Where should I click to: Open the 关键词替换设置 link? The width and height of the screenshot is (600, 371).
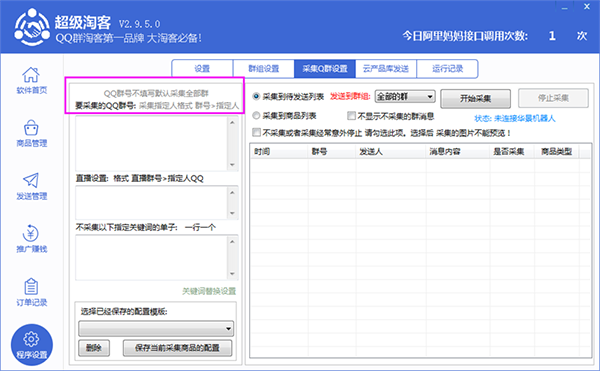(209, 291)
